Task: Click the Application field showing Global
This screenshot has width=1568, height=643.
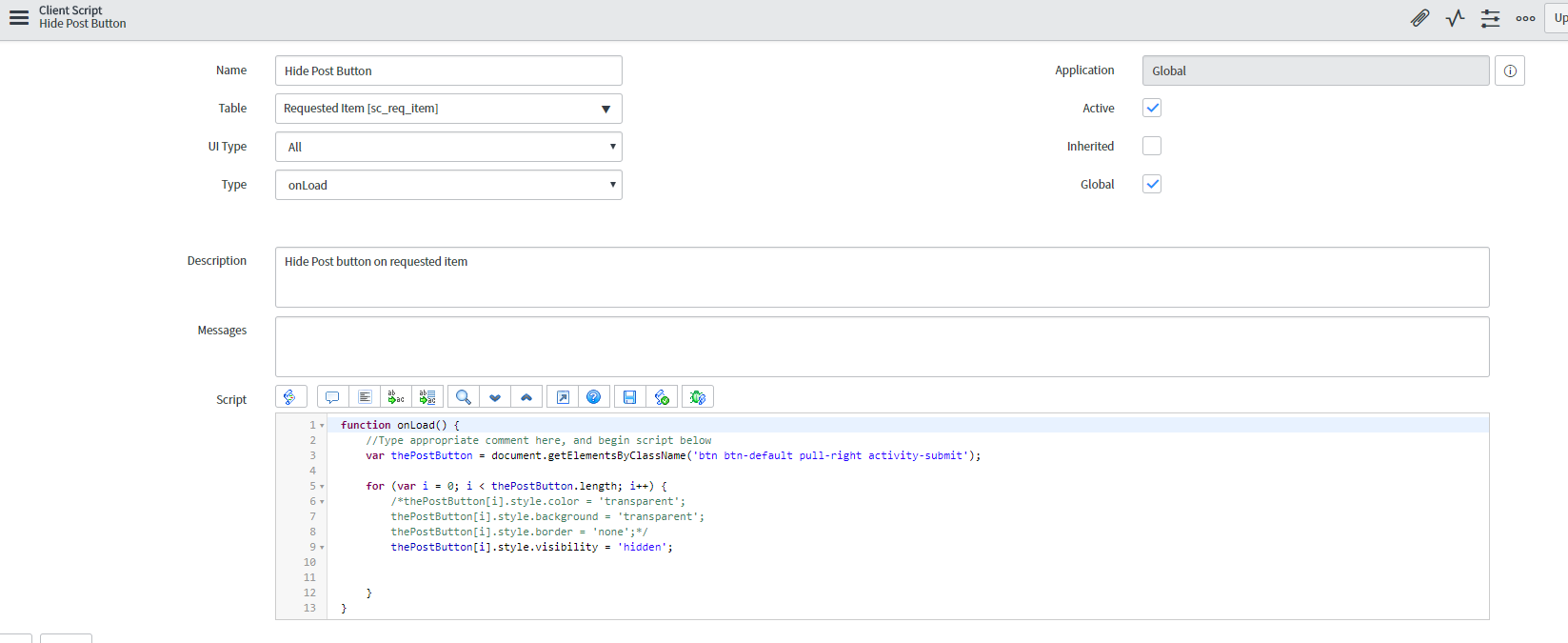Action: click(1316, 70)
